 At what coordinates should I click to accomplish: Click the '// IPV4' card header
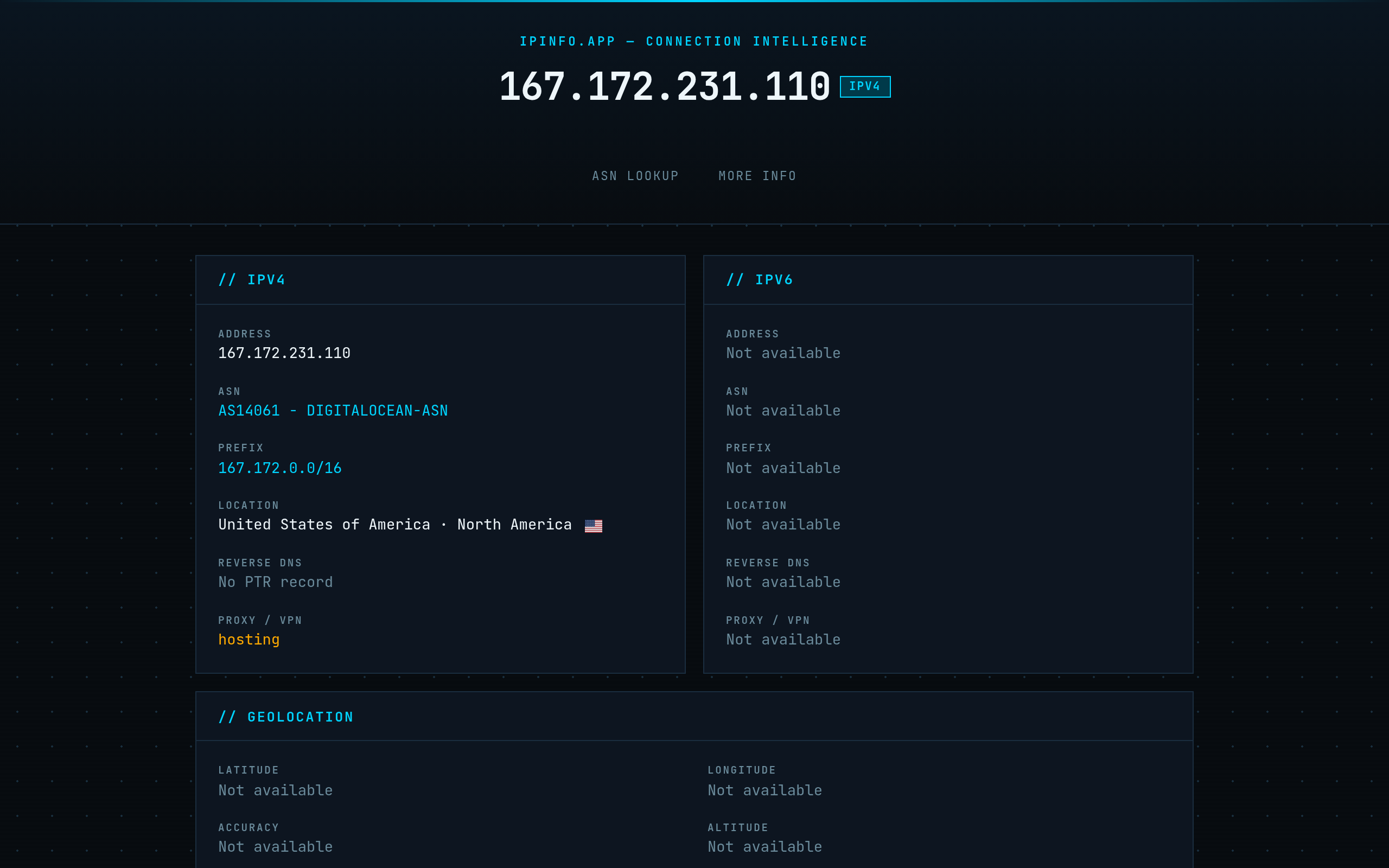pyautogui.click(x=440, y=280)
